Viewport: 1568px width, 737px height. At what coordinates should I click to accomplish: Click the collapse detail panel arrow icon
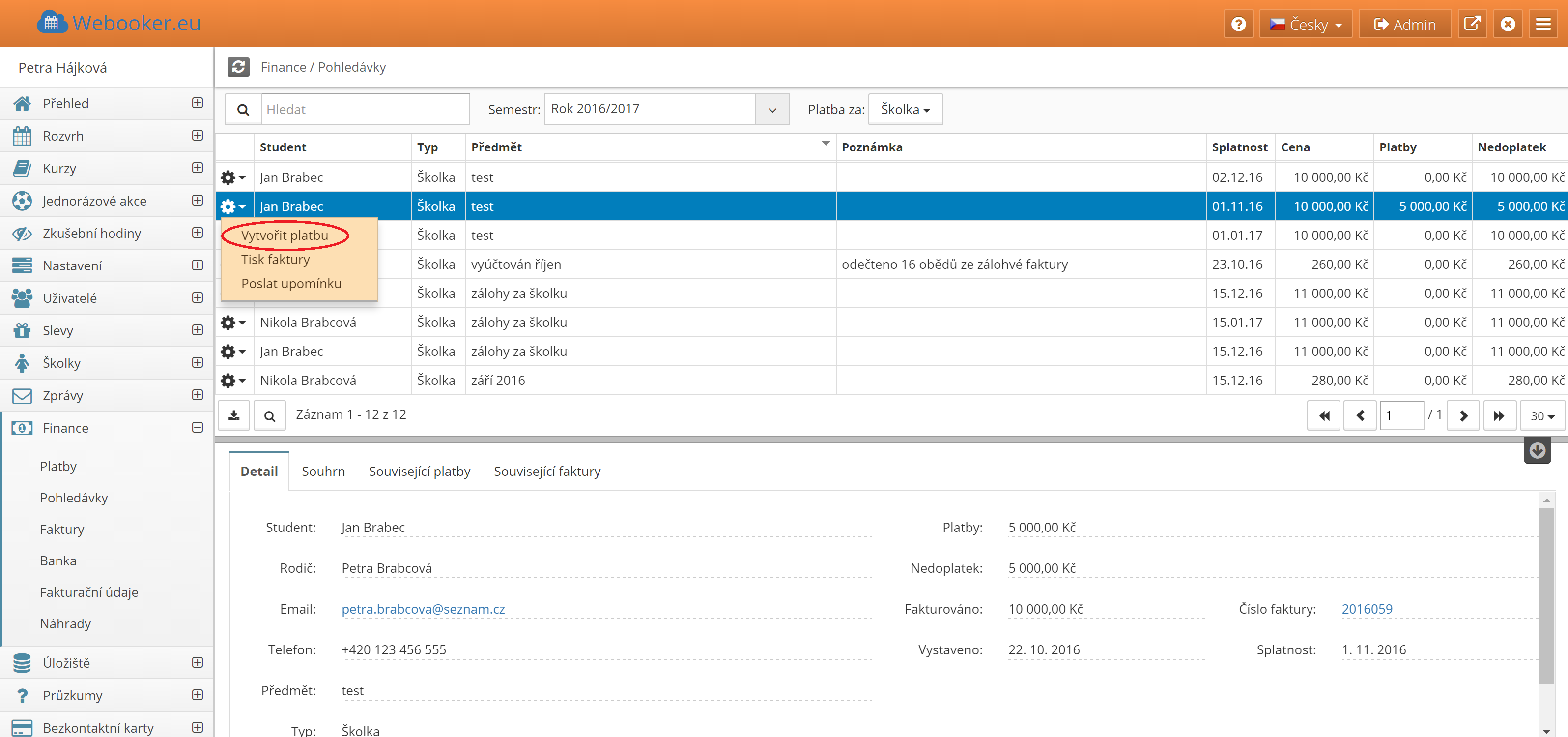coord(1537,451)
